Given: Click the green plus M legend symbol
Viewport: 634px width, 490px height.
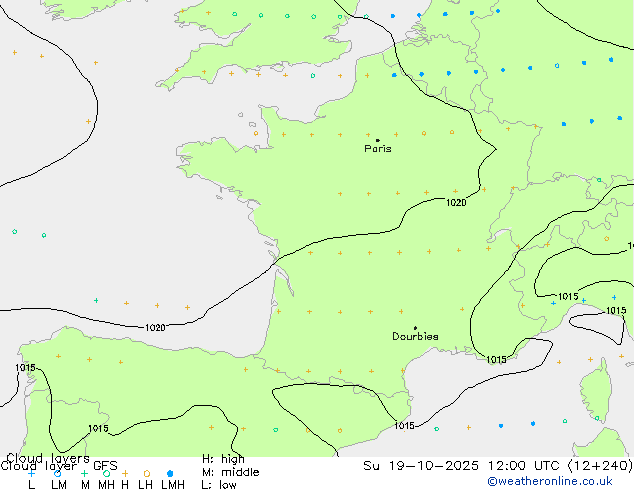Looking at the screenshot, I should click(x=84, y=473).
